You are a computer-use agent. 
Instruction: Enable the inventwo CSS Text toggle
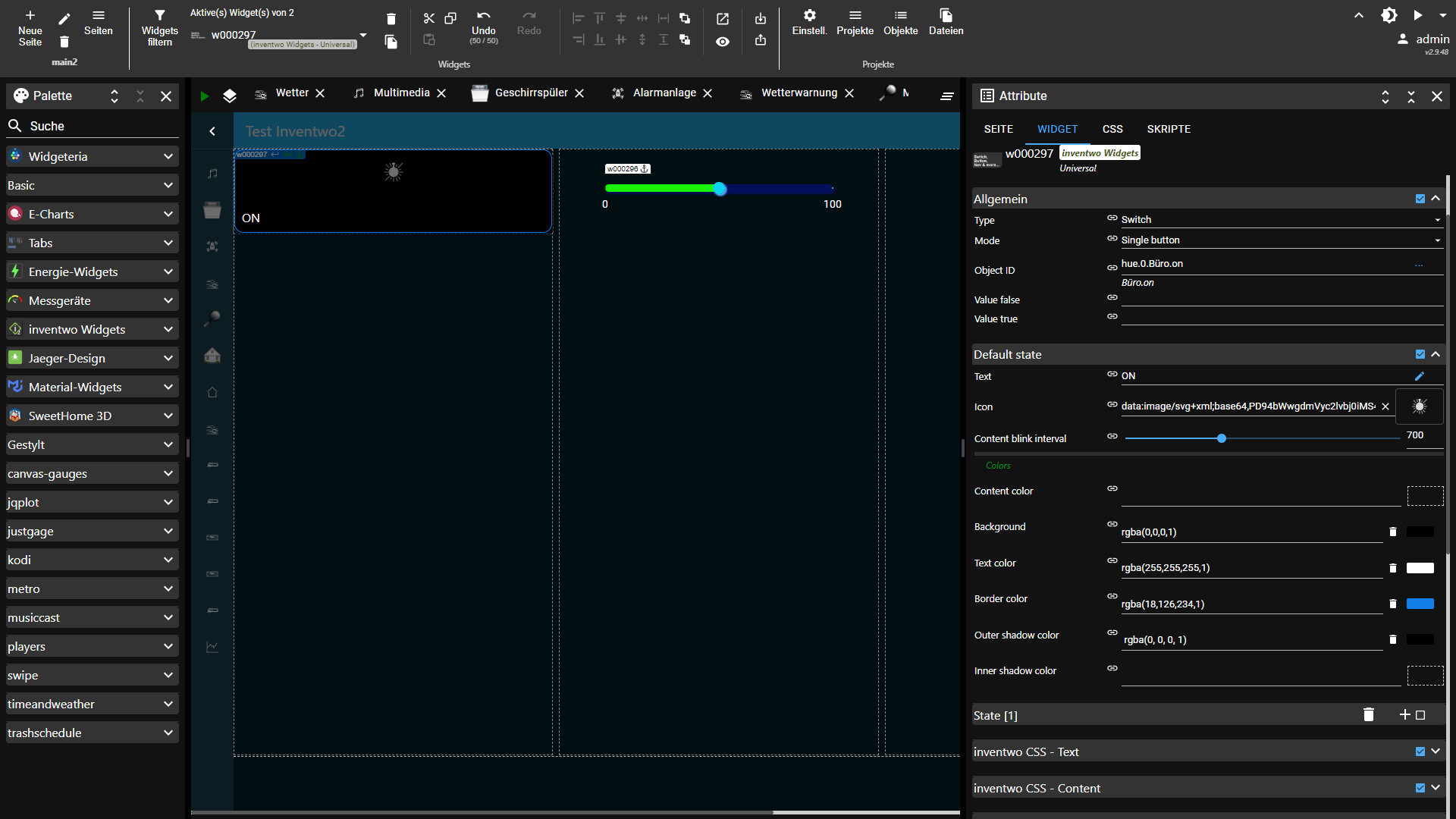pyautogui.click(x=1420, y=752)
